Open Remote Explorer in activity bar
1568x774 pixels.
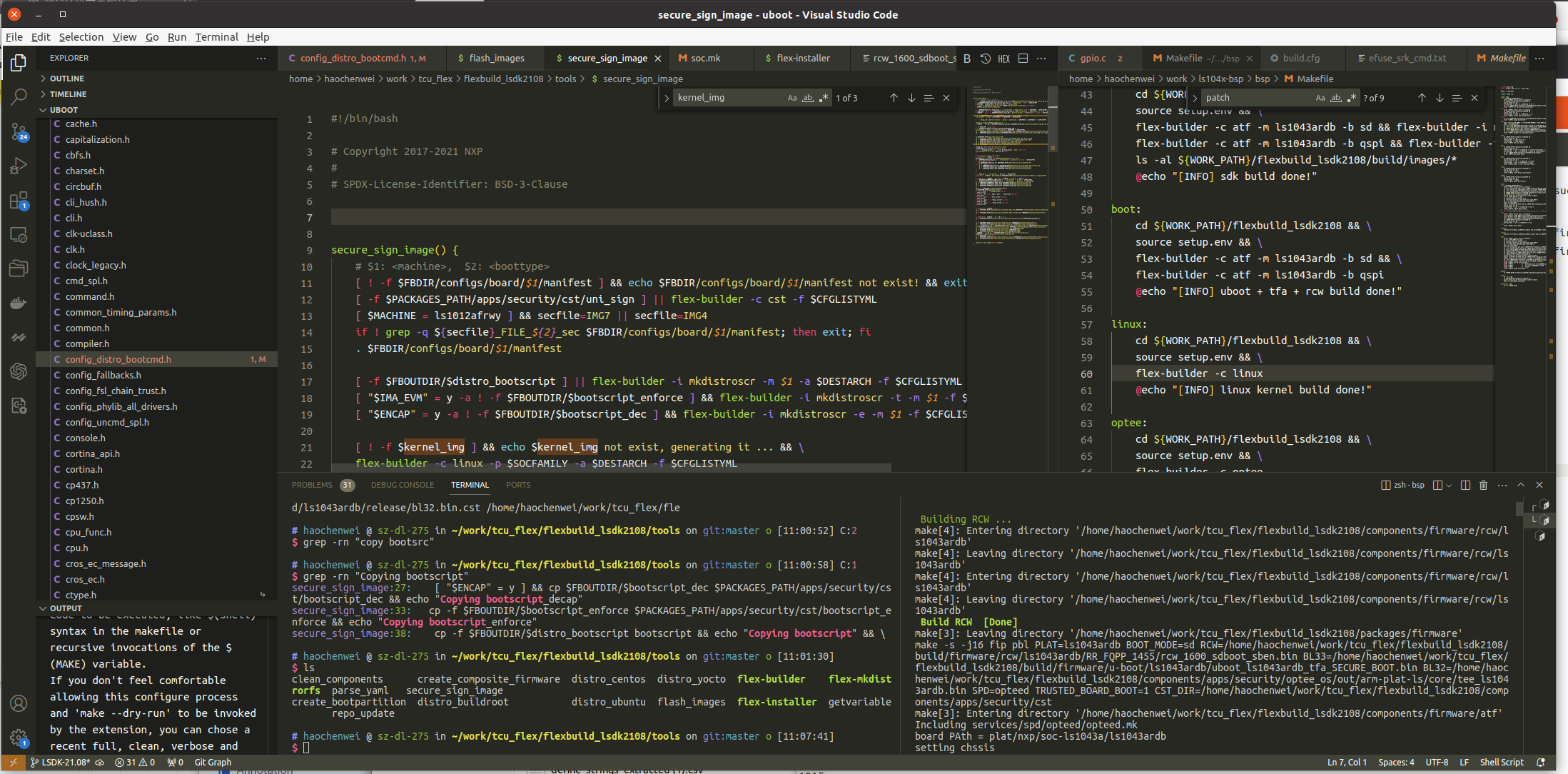pos(19,234)
